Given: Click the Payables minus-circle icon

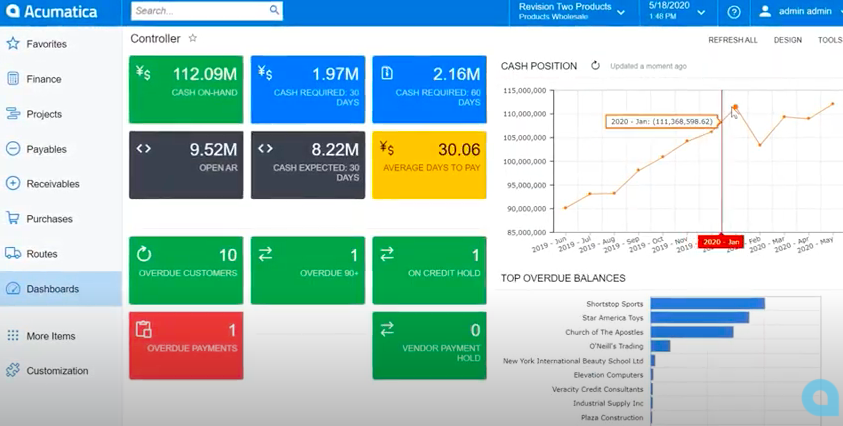Looking at the screenshot, I should click(13, 148).
